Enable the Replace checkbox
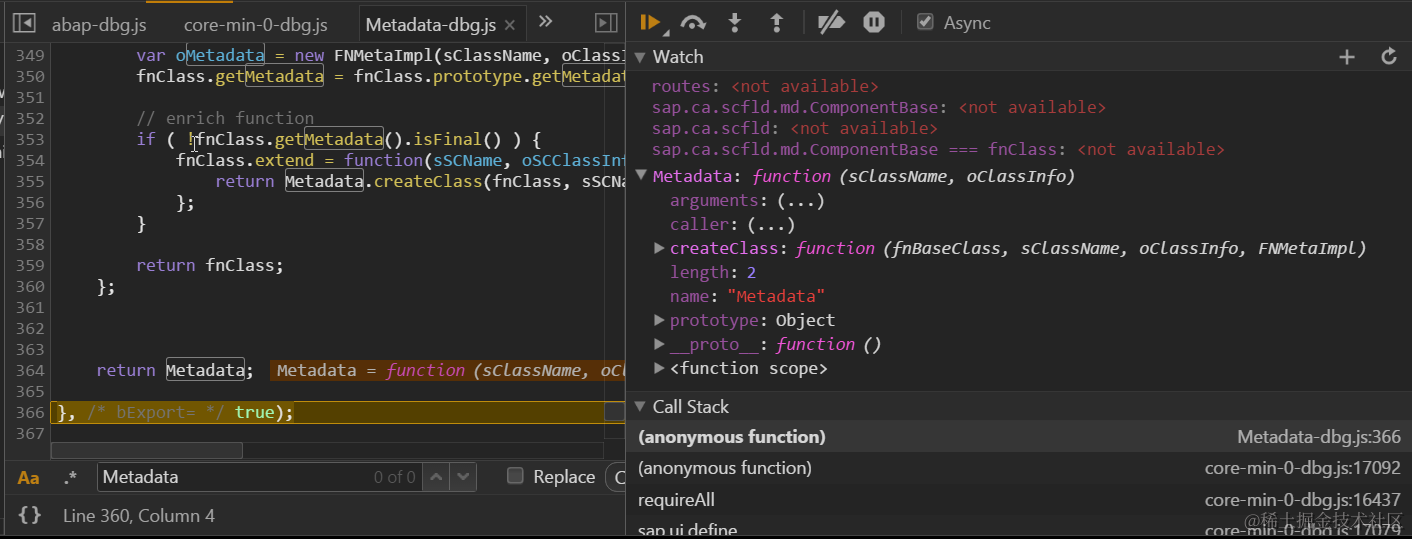Viewport: 1412px width, 539px height. (x=515, y=476)
